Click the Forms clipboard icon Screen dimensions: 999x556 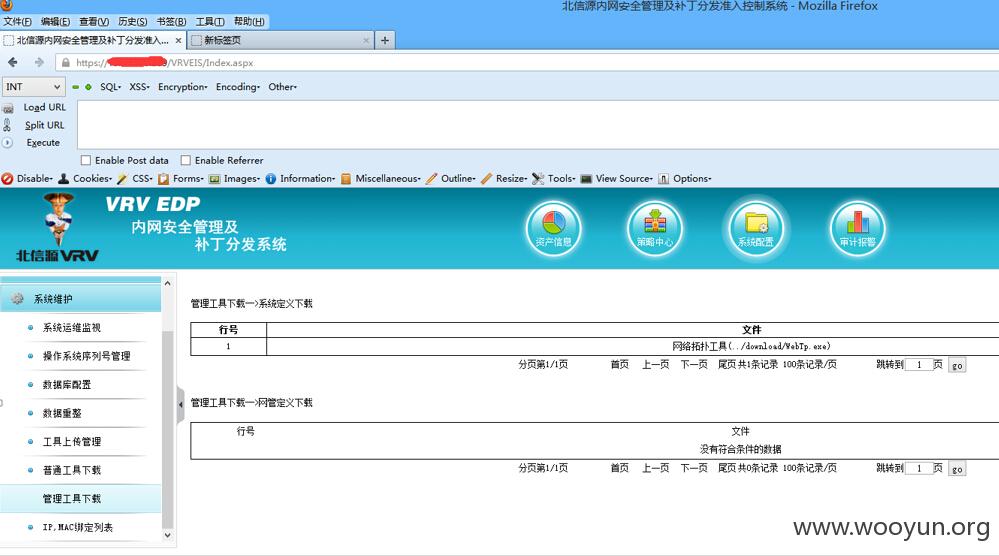[x=163, y=179]
